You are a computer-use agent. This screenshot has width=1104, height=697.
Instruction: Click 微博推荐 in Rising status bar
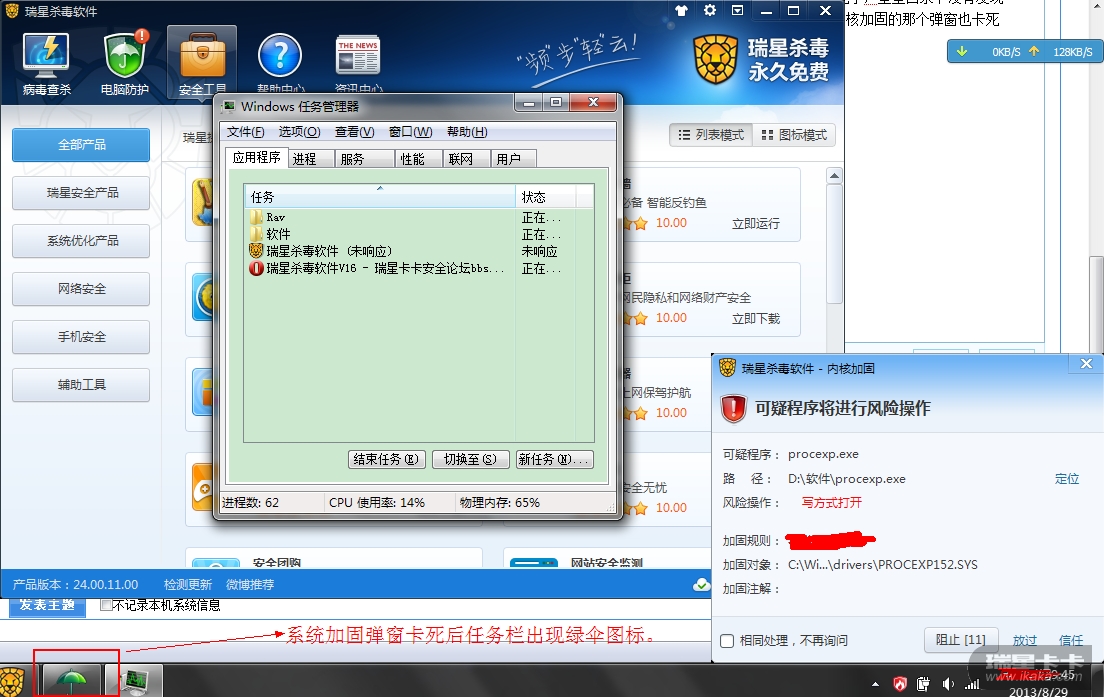click(250, 585)
